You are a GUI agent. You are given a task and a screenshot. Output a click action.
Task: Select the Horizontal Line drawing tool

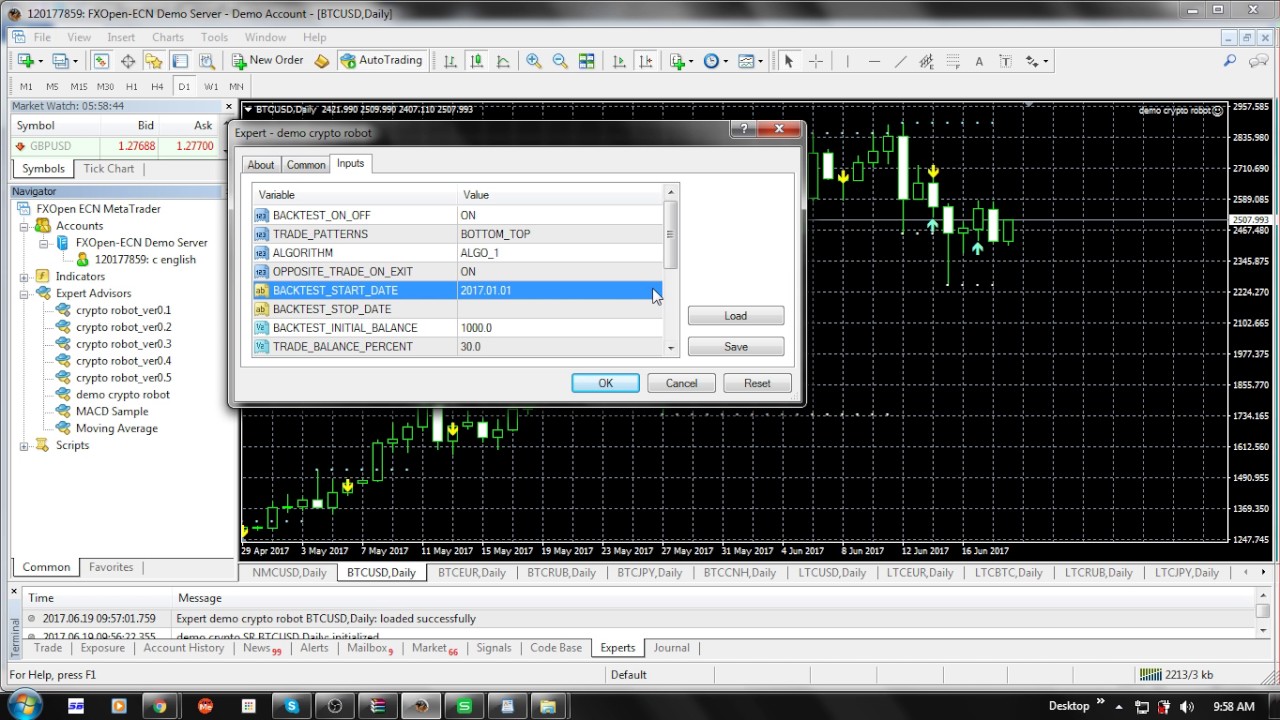pyautogui.click(x=874, y=61)
